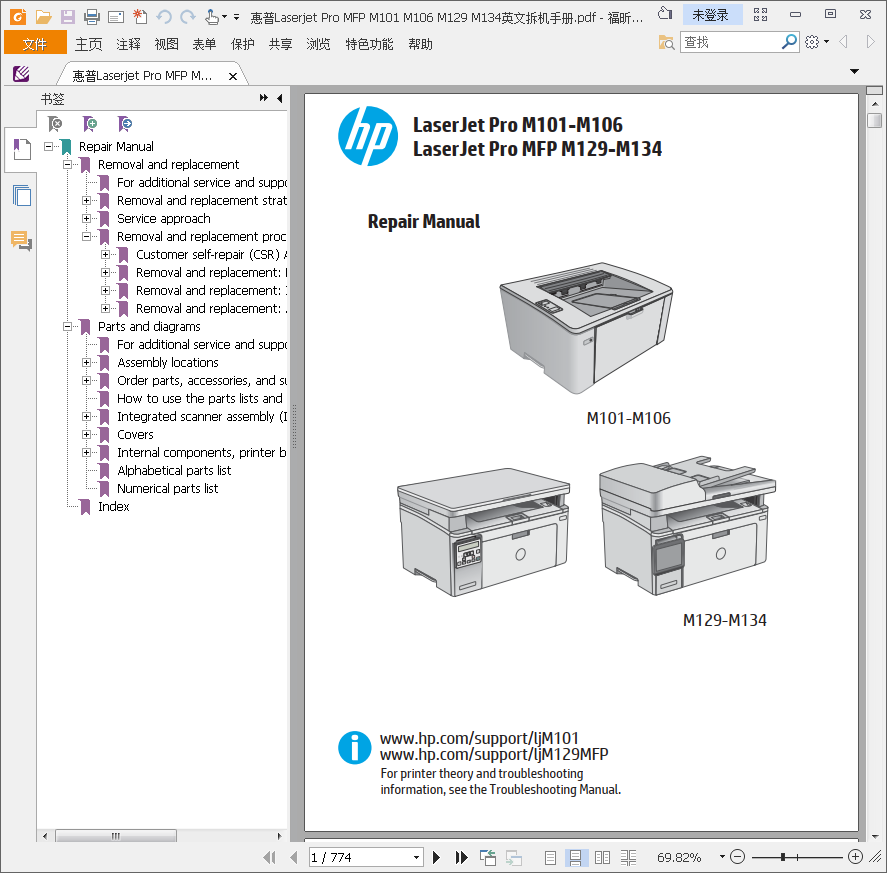Open the Alphabetical parts list bookmark
Image resolution: width=887 pixels, height=873 pixels.
click(x=174, y=471)
